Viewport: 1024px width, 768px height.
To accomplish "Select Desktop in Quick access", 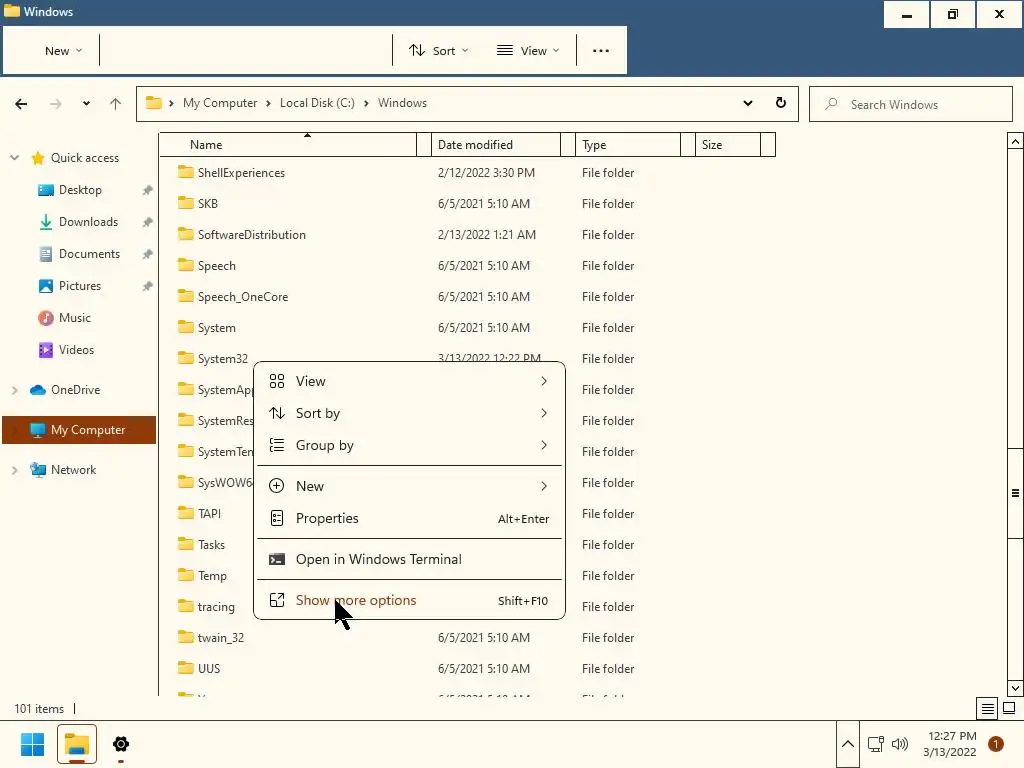I will [80, 190].
